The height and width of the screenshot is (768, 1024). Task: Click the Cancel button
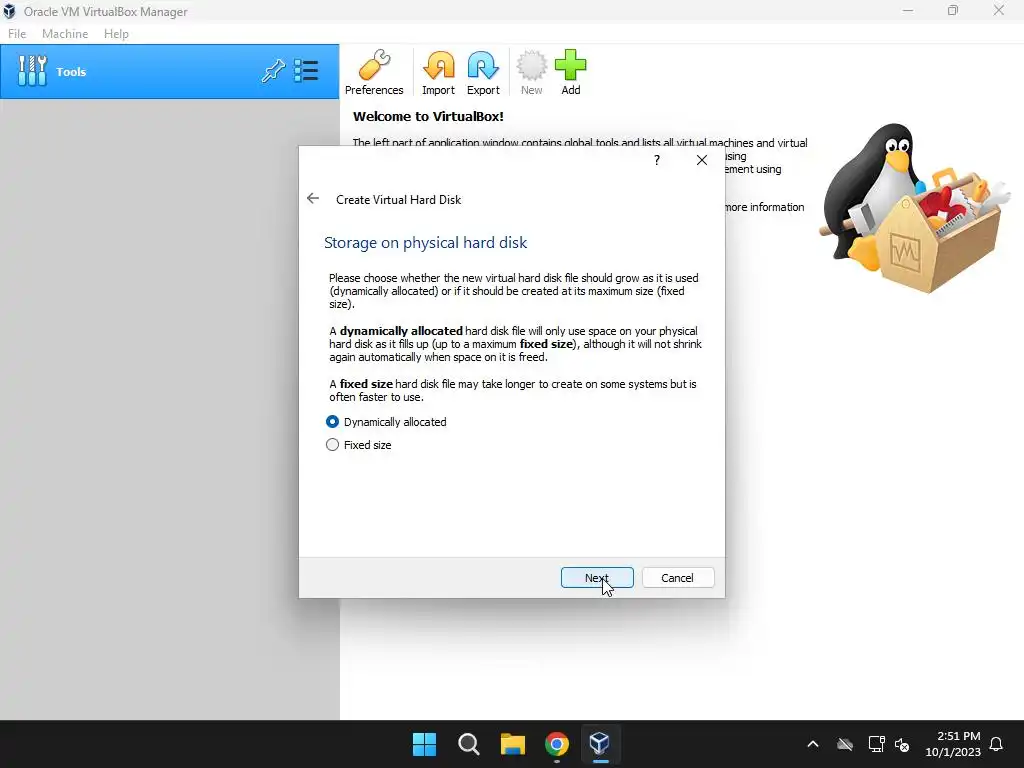coord(678,578)
